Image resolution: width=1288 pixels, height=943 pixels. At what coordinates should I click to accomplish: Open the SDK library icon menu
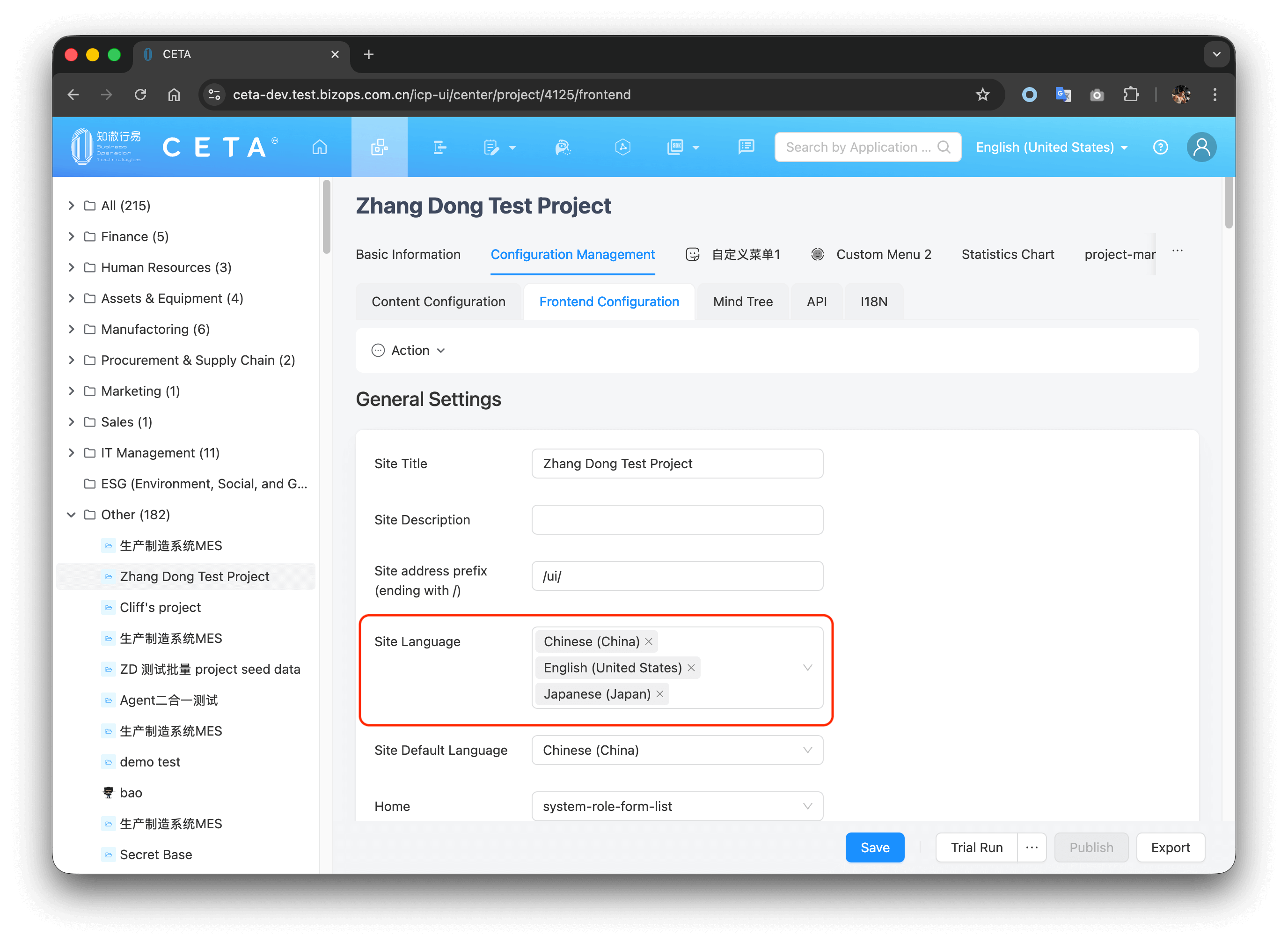coord(683,147)
